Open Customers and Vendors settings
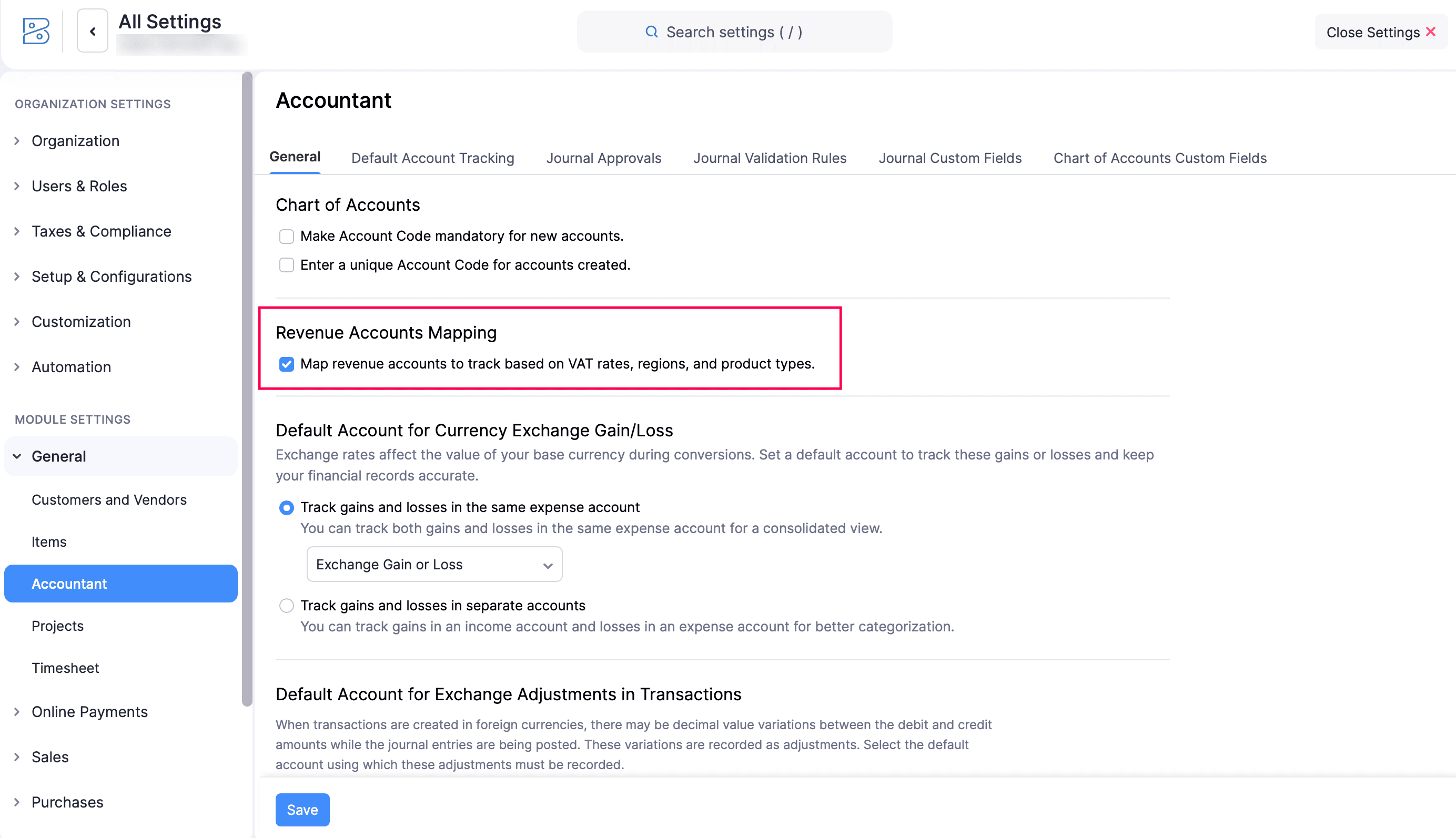The image size is (1456, 838). (x=109, y=499)
